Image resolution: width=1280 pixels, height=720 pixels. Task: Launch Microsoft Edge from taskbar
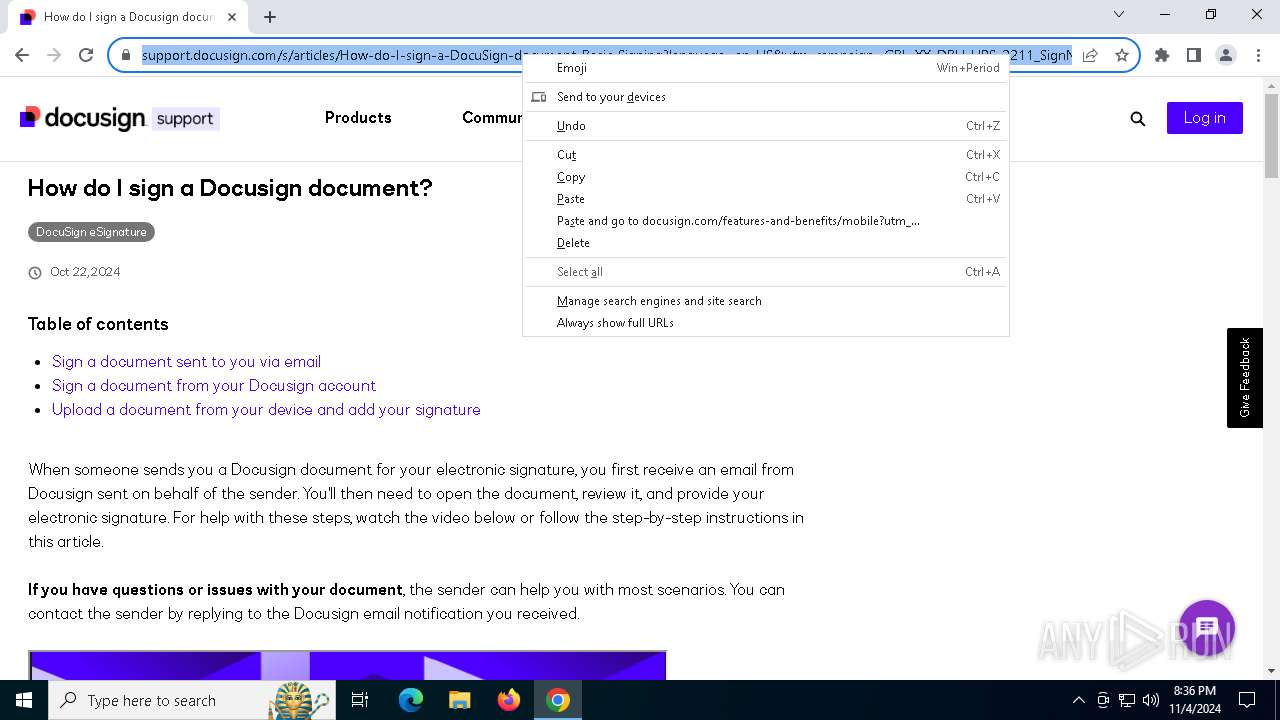tap(411, 700)
